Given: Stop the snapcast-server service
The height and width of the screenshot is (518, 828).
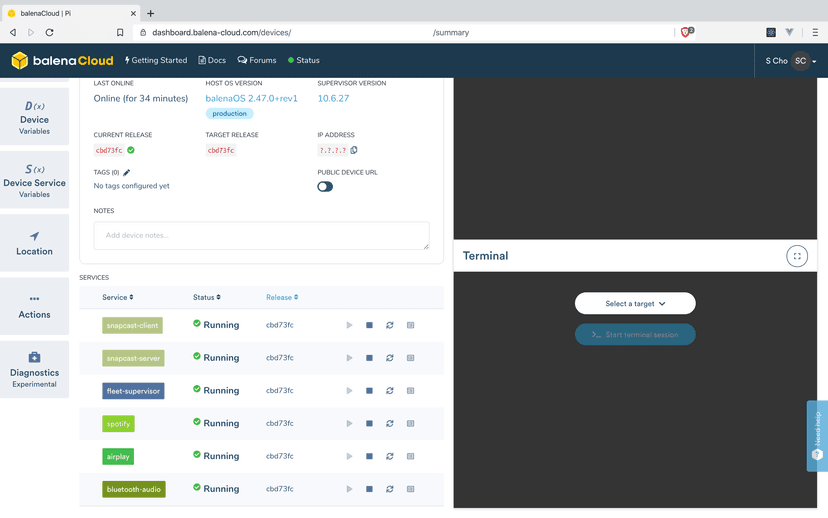Looking at the screenshot, I should pos(370,358).
